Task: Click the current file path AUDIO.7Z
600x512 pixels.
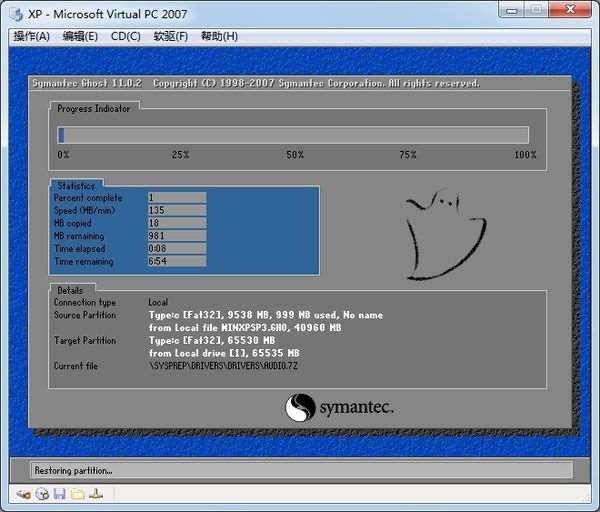Action: [x=223, y=365]
